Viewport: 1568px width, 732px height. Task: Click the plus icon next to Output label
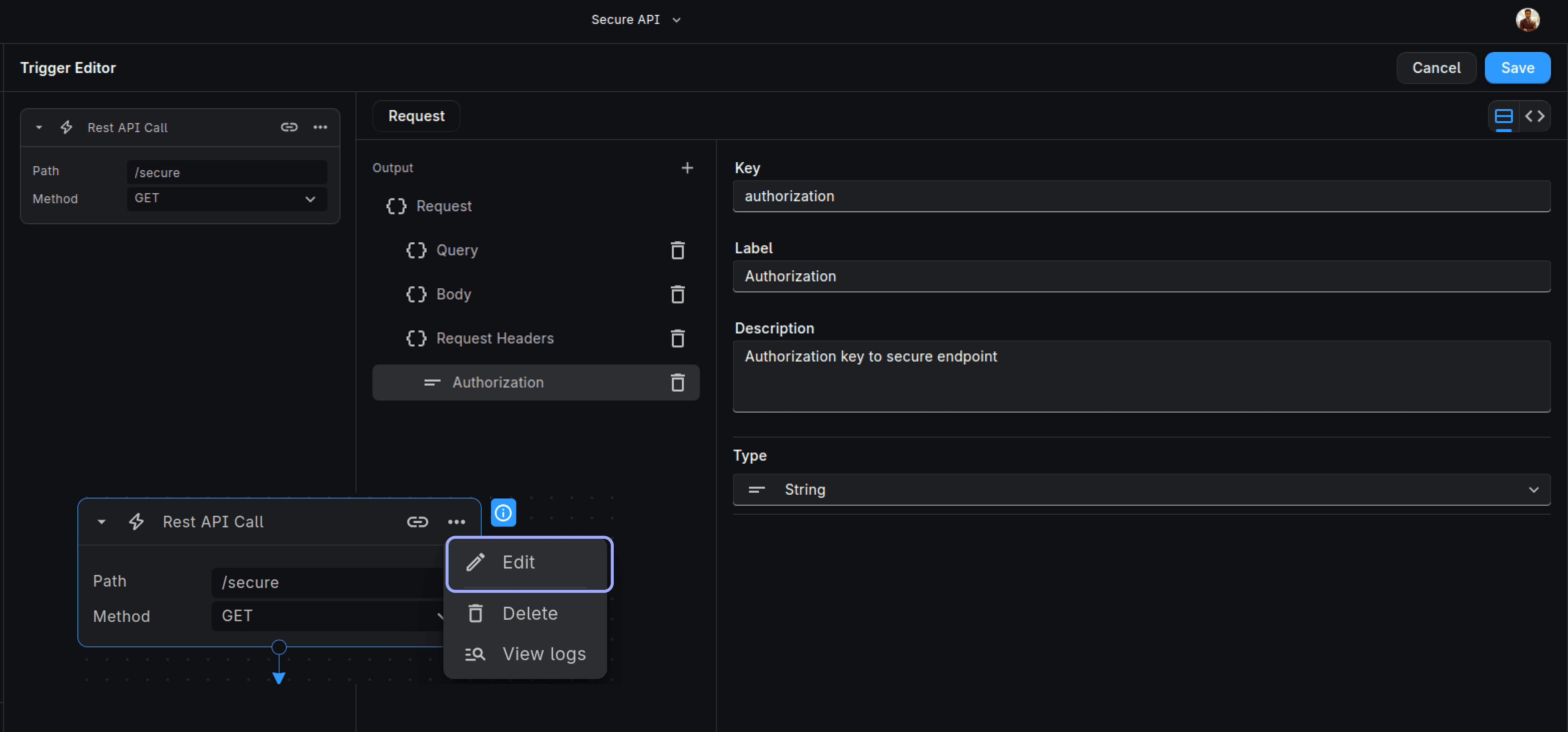click(x=689, y=167)
